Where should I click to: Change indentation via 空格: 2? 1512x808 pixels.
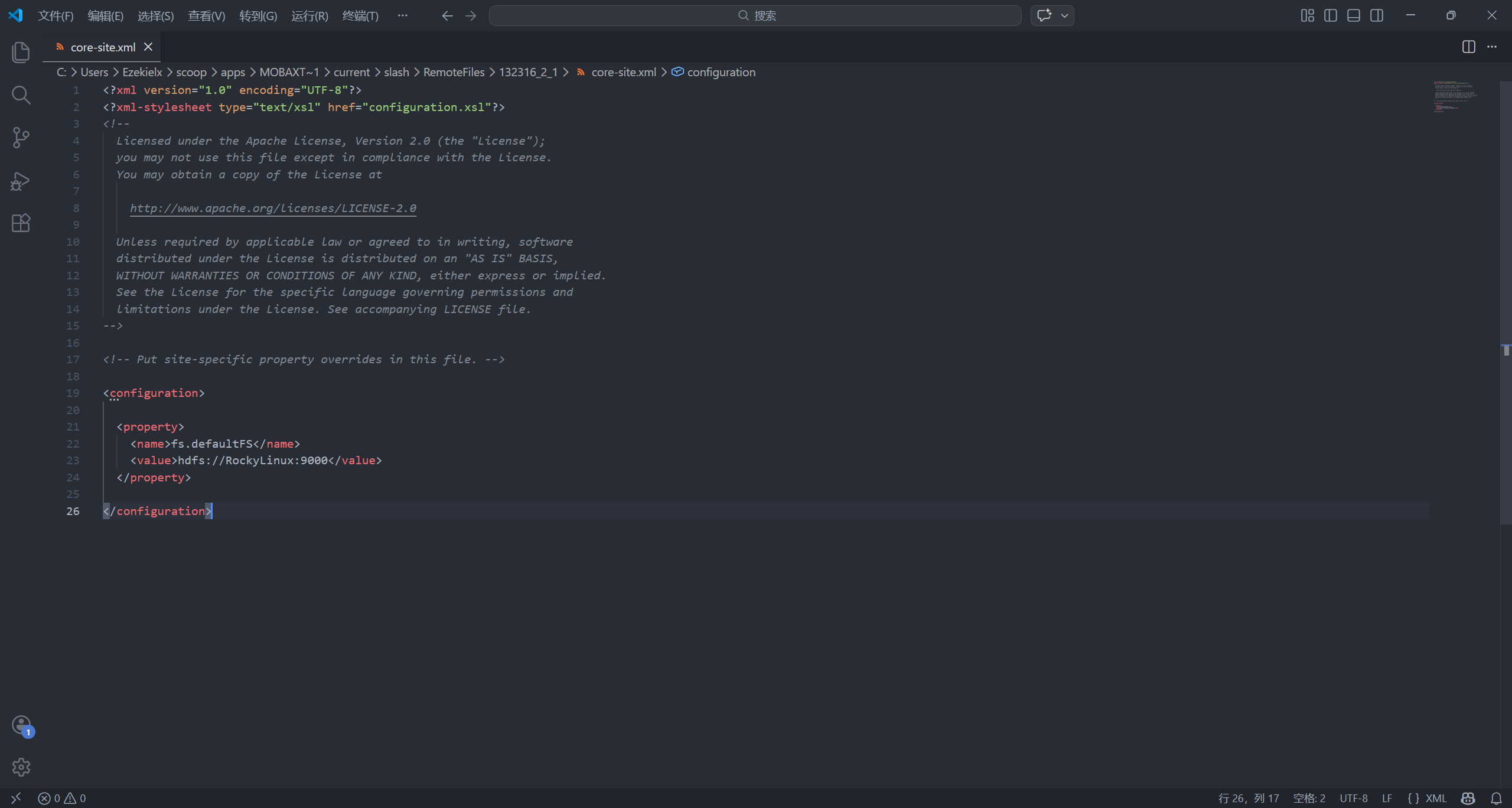1309,799
